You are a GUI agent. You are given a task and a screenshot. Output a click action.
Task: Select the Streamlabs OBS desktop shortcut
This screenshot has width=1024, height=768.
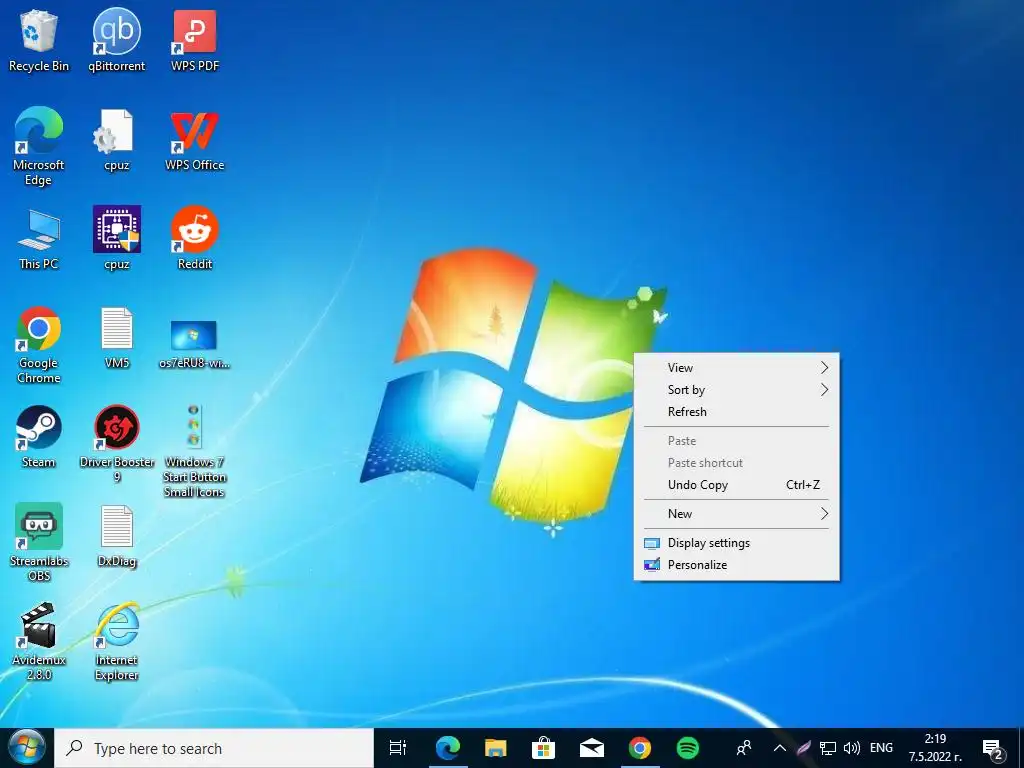click(x=39, y=542)
